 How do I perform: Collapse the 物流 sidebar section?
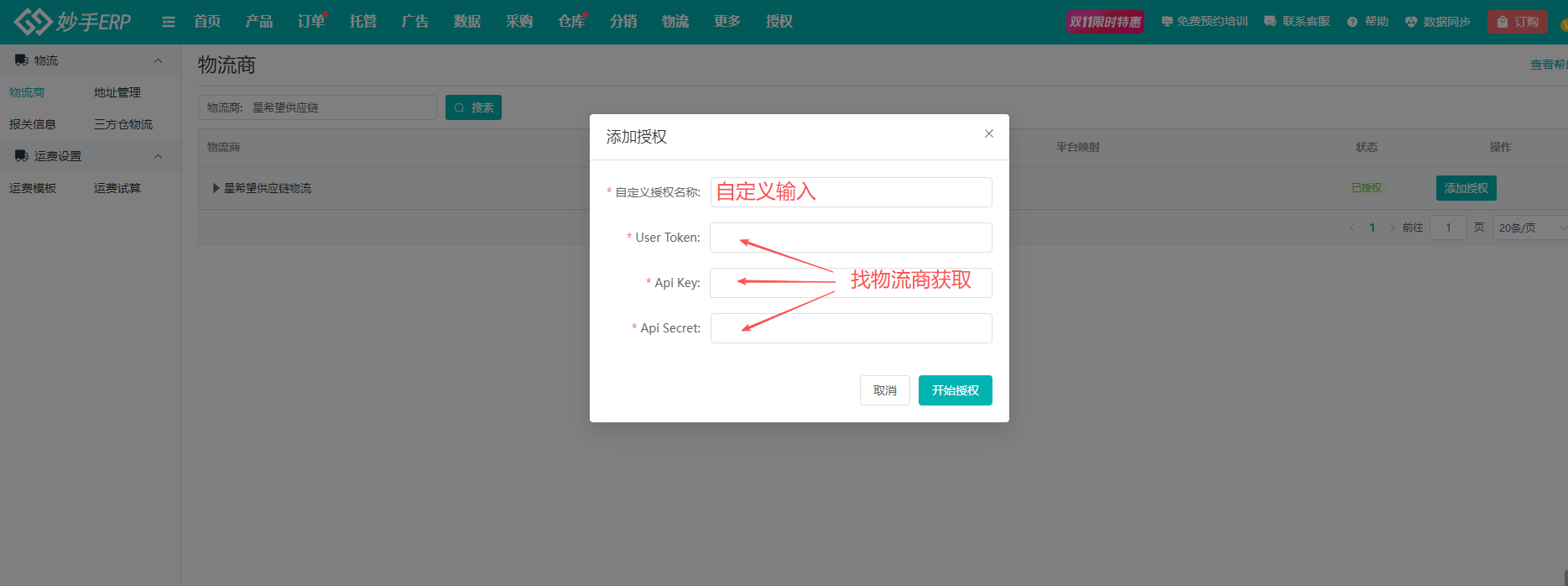(x=158, y=60)
